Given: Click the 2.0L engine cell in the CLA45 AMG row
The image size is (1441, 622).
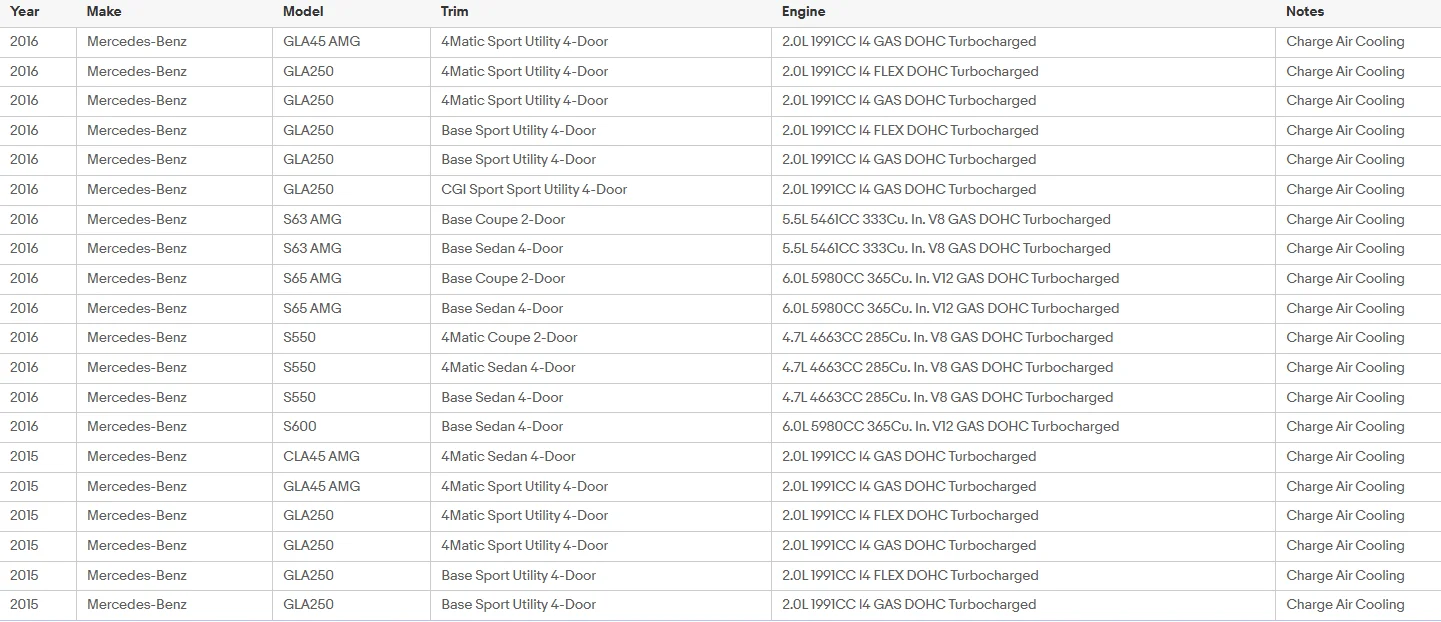Looking at the screenshot, I should coord(909,456).
